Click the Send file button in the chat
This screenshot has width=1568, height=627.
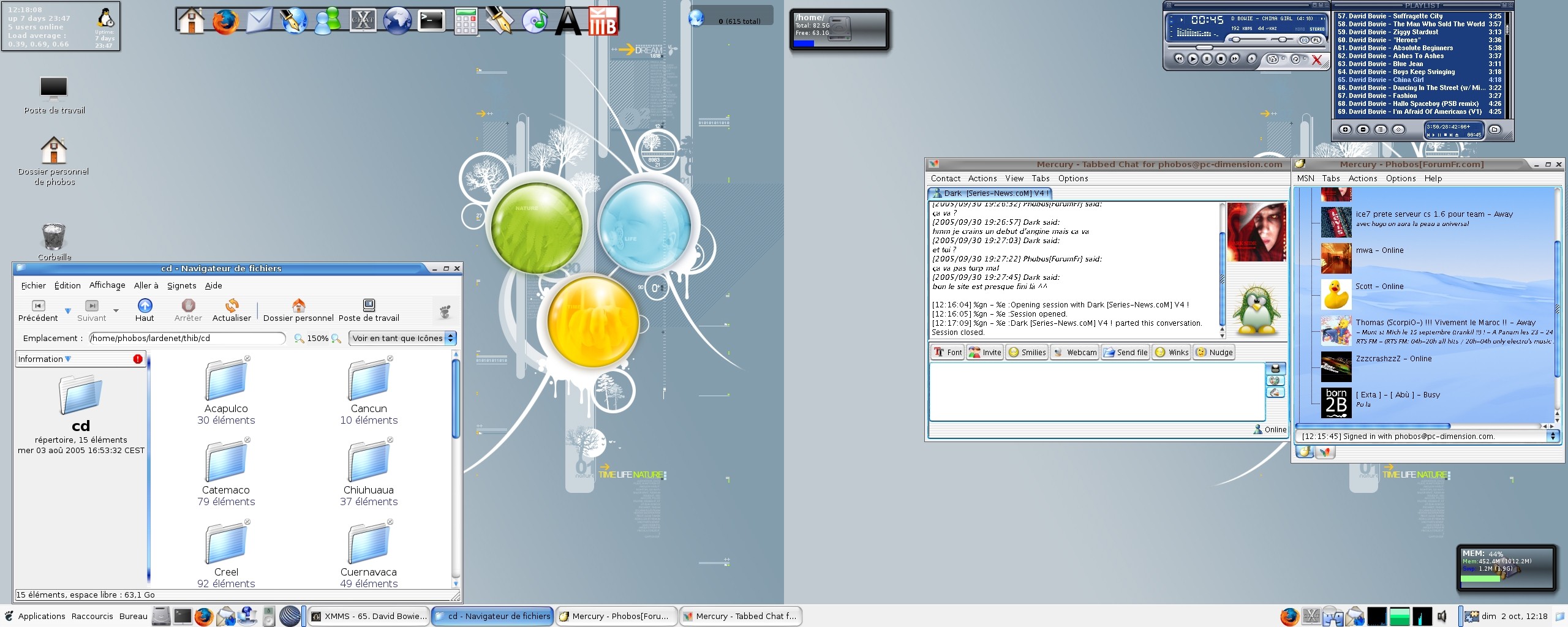[1125, 352]
